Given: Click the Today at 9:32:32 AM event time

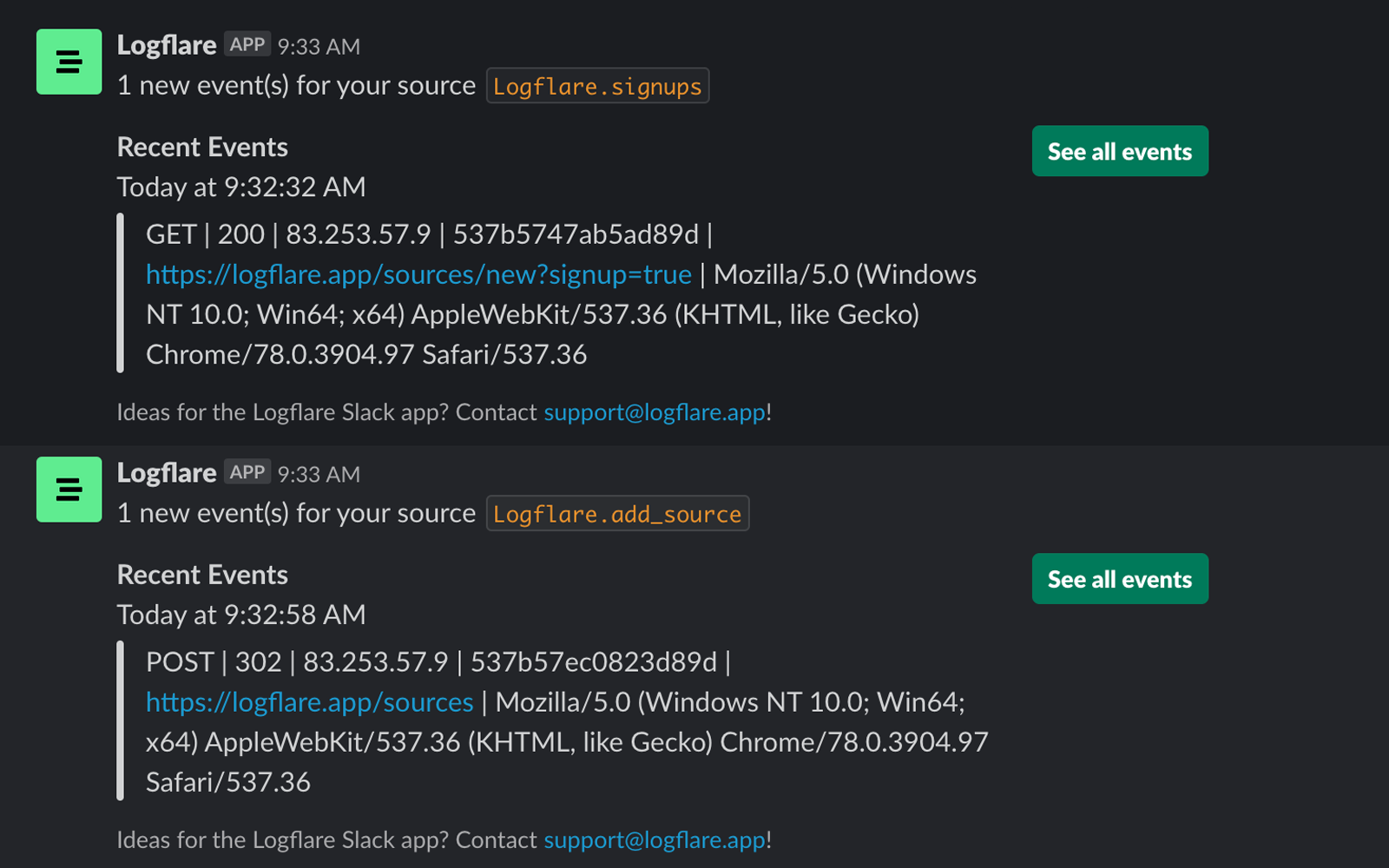Looking at the screenshot, I should (241, 187).
